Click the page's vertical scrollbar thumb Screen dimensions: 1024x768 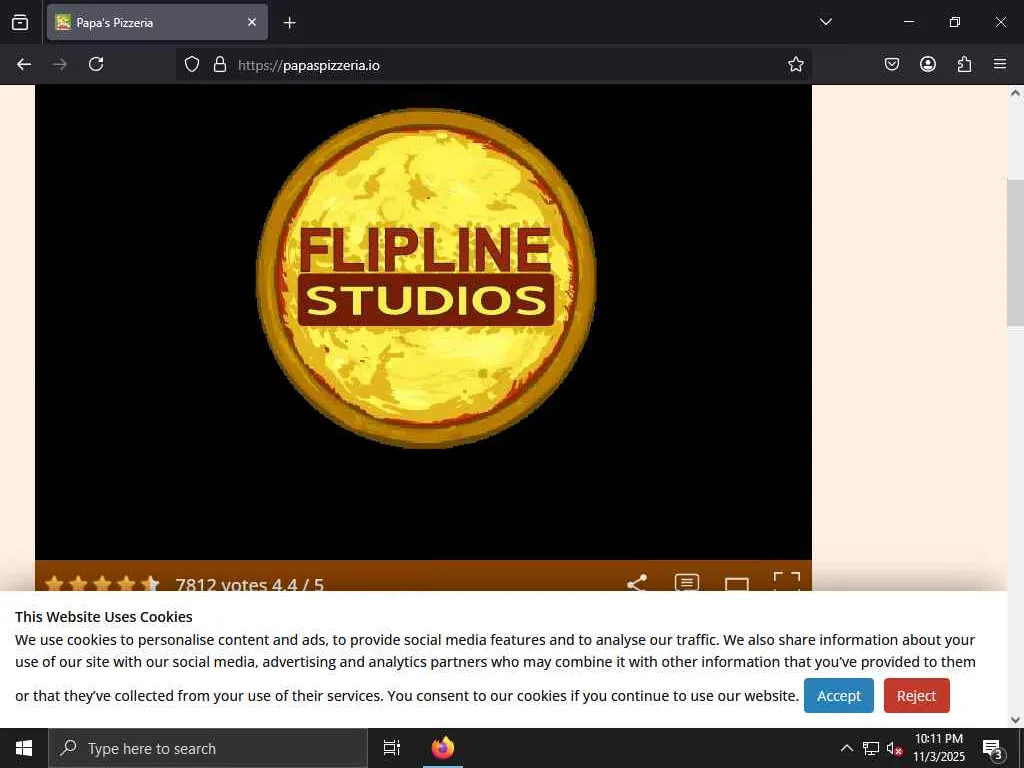[x=1015, y=252]
